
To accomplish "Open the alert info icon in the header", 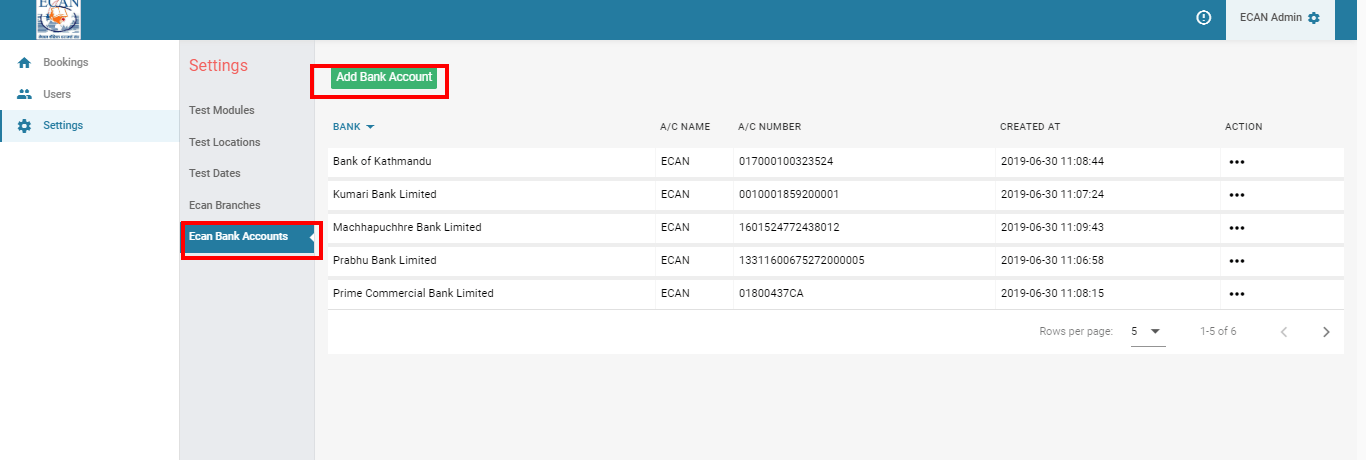I will coord(1204,18).
